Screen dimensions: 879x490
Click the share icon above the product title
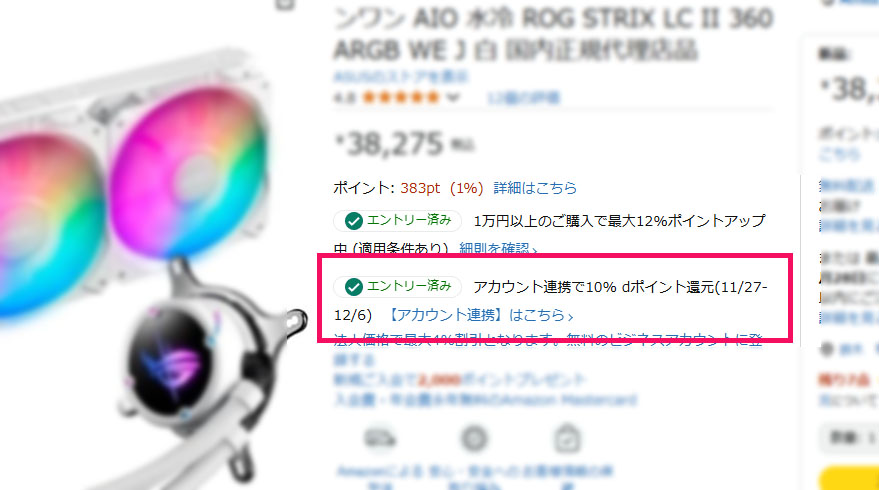coord(285,4)
